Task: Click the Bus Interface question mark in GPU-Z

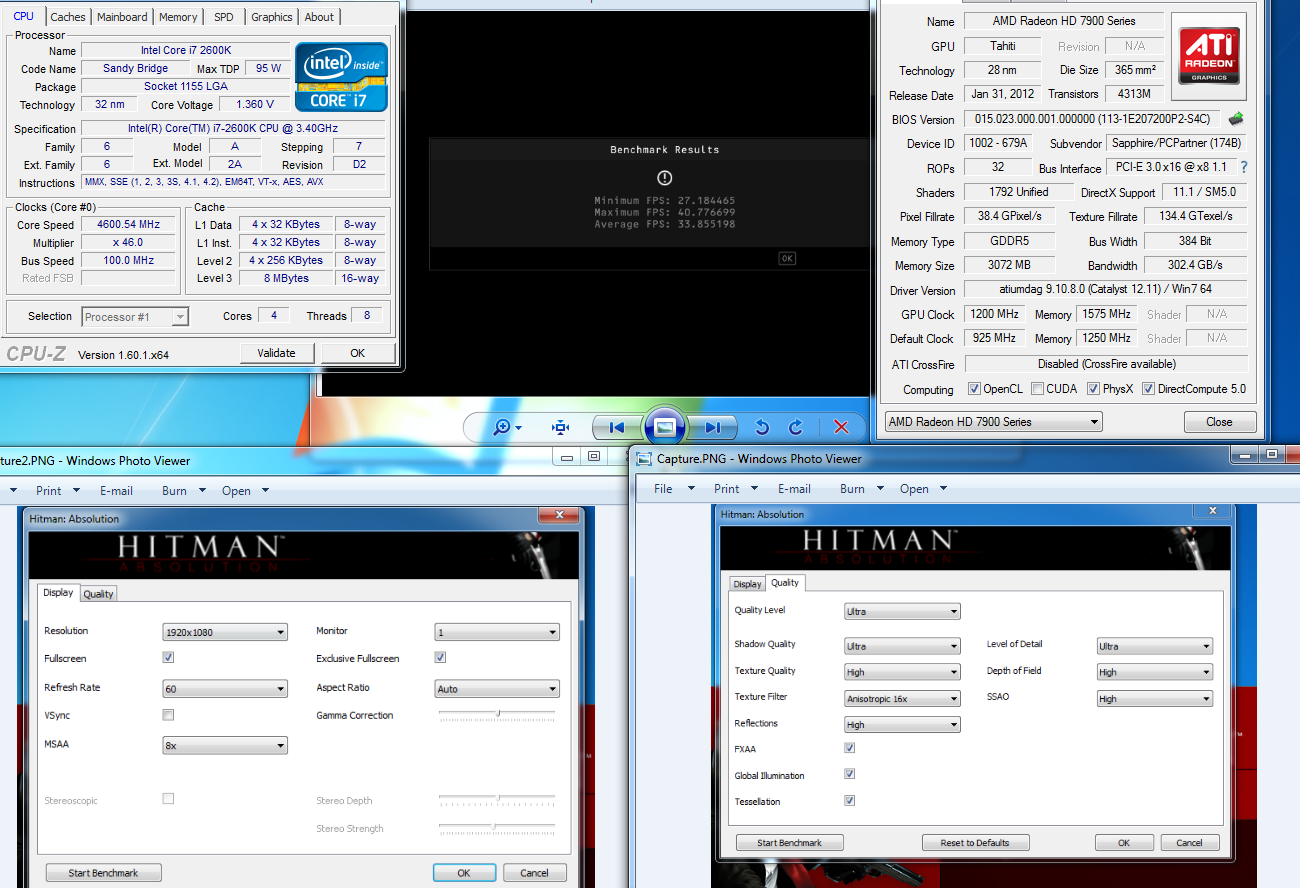Action: tap(1244, 168)
